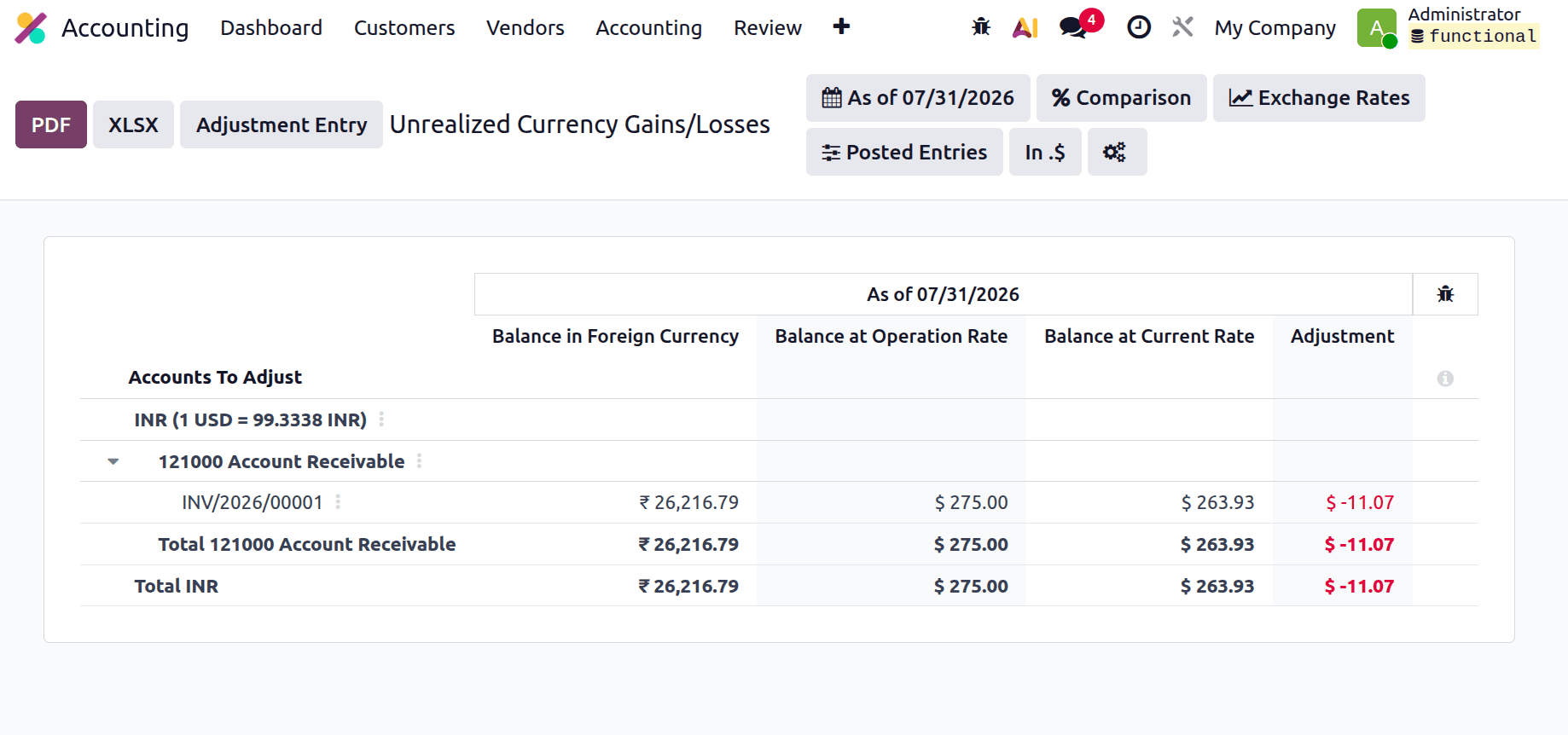Image resolution: width=1568 pixels, height=735 pixels.
Task: Open the Exchange Rates button
Action: point(1319,98)
